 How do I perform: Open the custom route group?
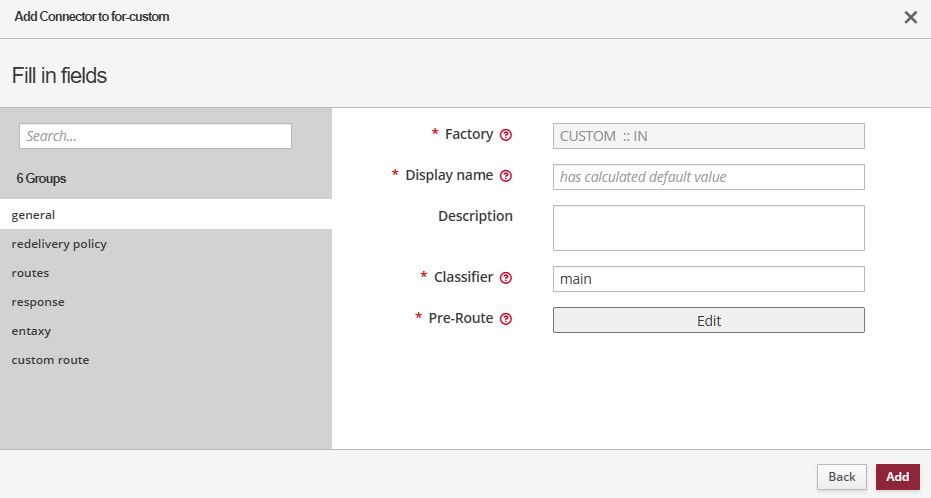click(50, 359)
